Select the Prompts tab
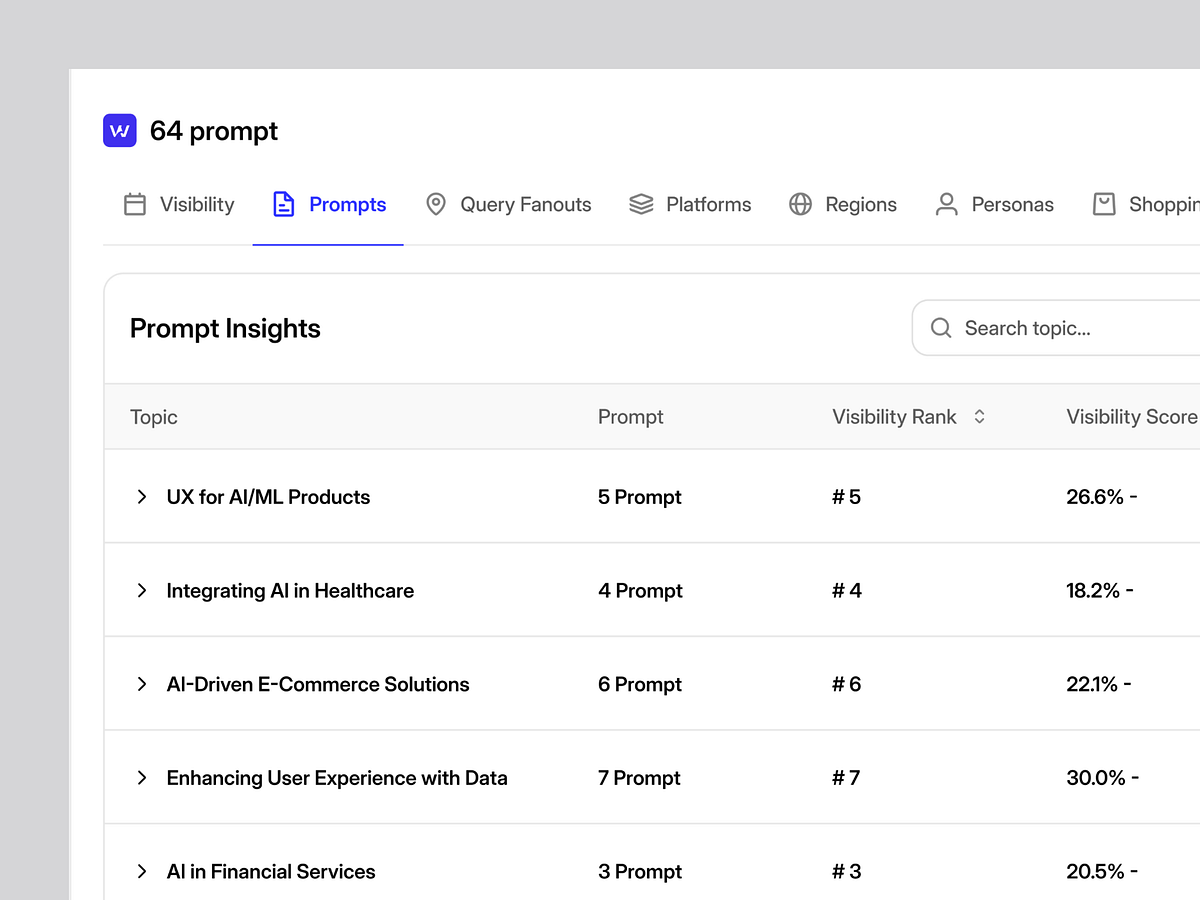The image size is (1200, 900). click(329, 204)
